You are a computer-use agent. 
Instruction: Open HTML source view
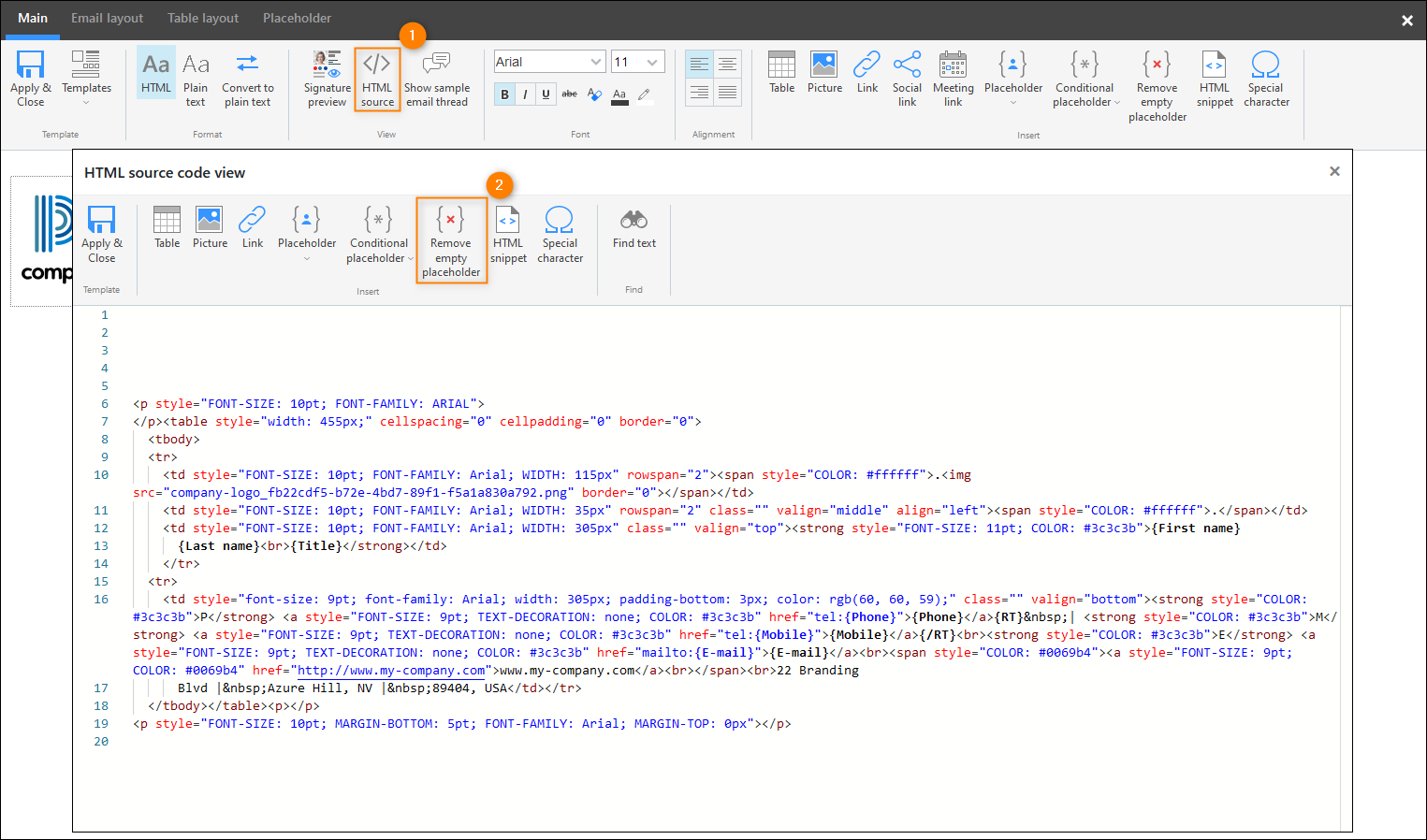pyautogui.click(x=377, y=80)
